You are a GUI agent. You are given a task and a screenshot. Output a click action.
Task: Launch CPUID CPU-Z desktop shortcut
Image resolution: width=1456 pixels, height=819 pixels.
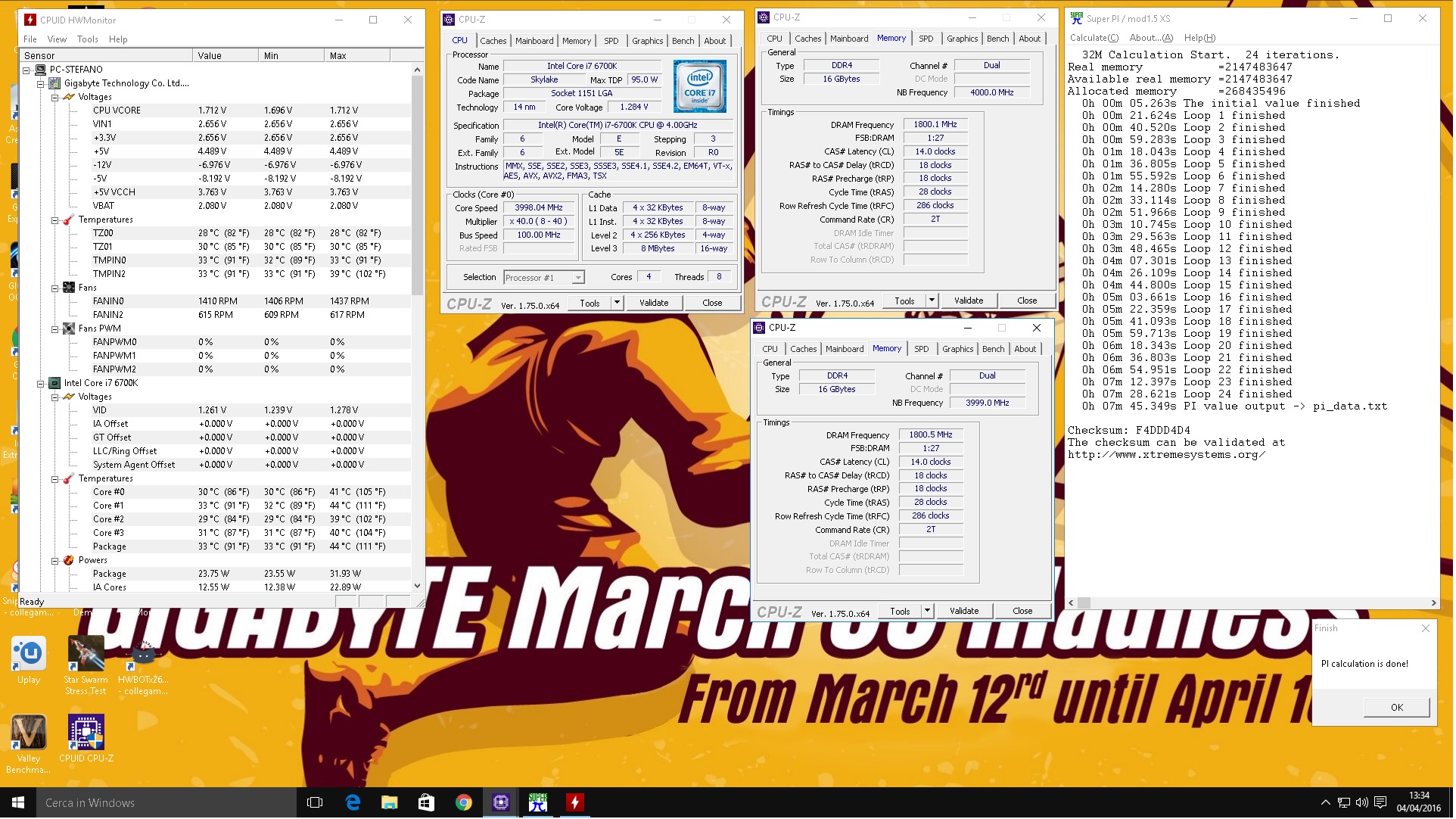(86, 738)
